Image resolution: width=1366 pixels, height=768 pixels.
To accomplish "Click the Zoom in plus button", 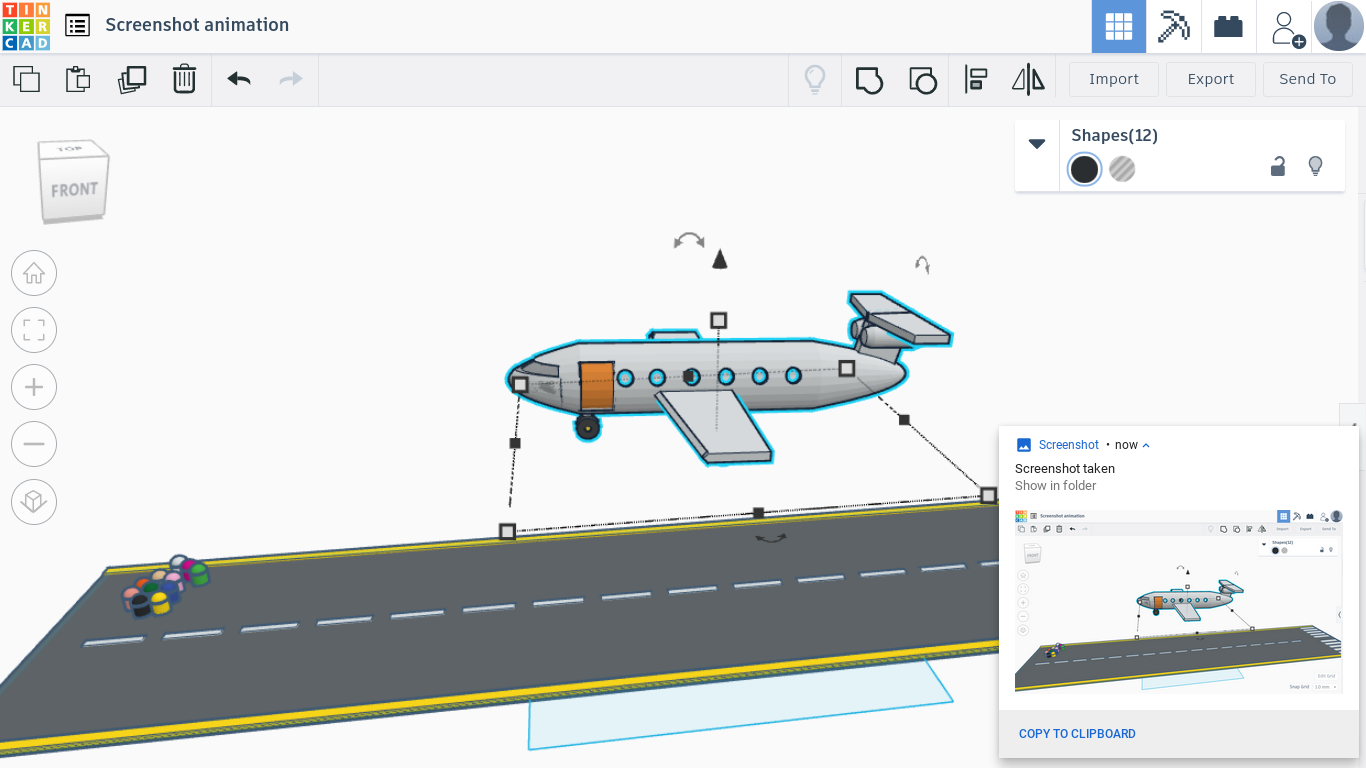I will [x=34, y=387].
